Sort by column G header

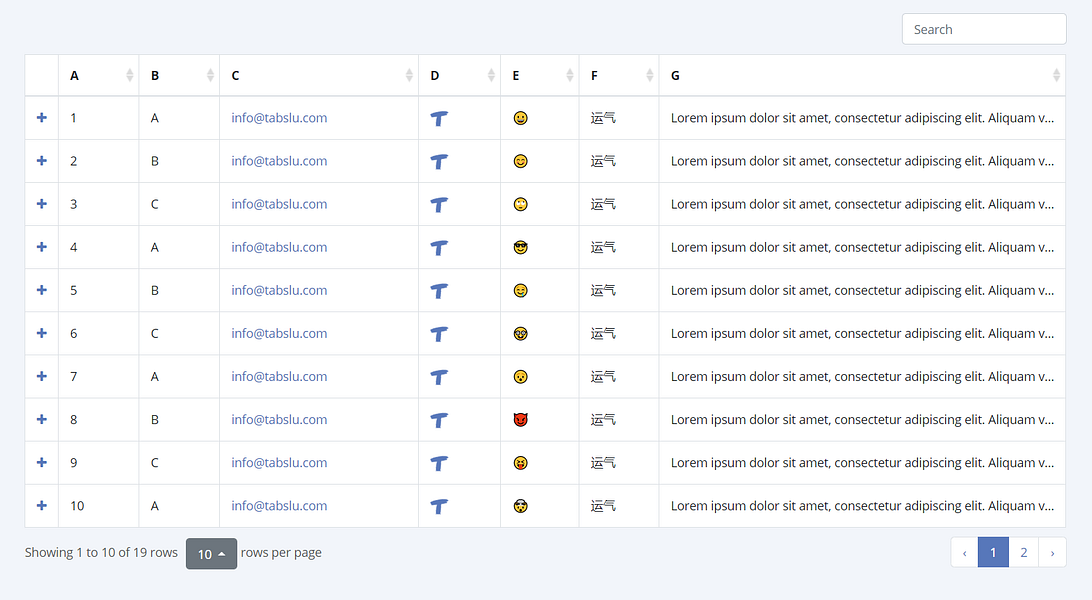(x=862, y=75)
